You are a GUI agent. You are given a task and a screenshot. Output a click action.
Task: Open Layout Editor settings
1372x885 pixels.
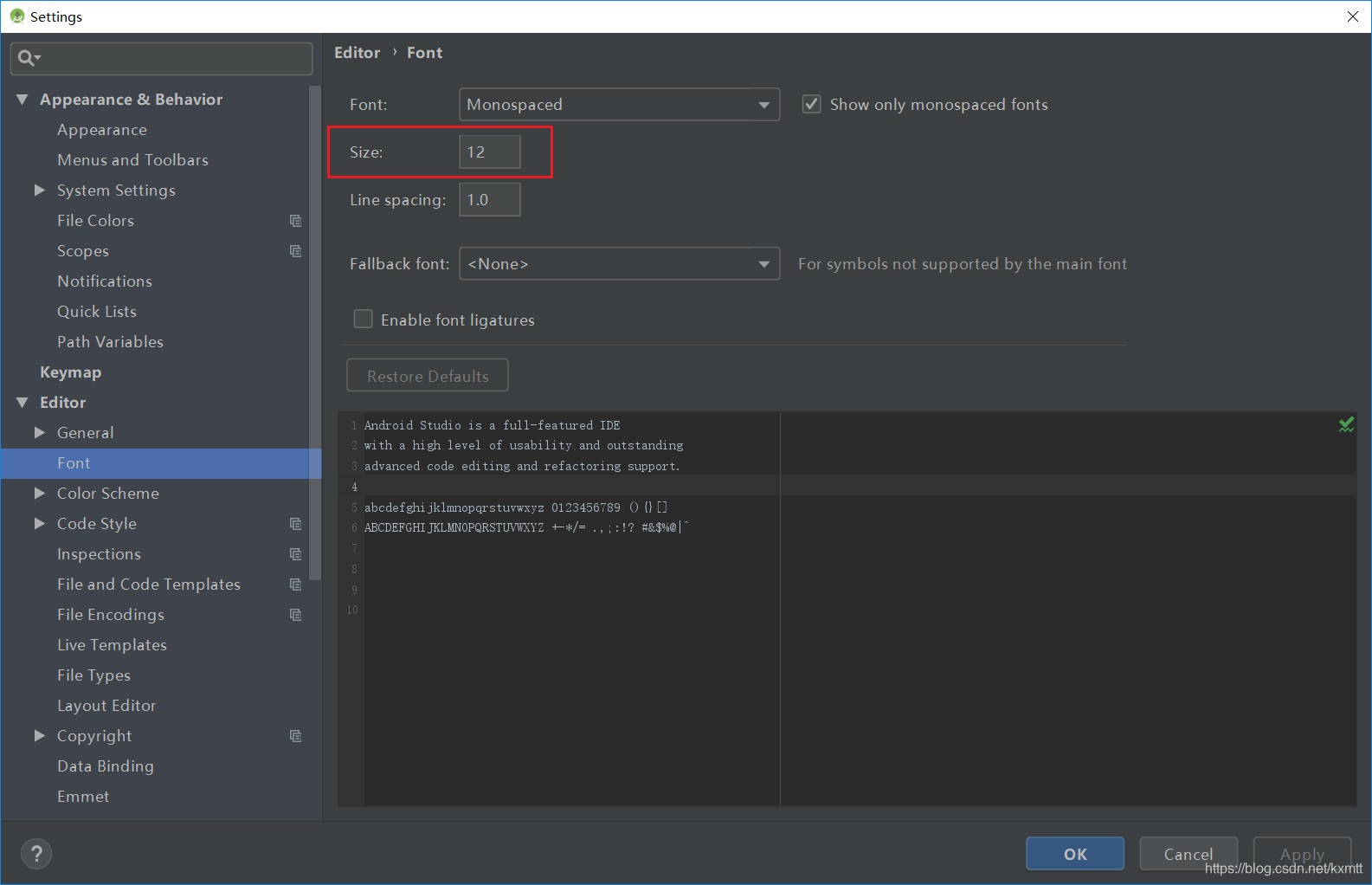(x=106, y=706)
